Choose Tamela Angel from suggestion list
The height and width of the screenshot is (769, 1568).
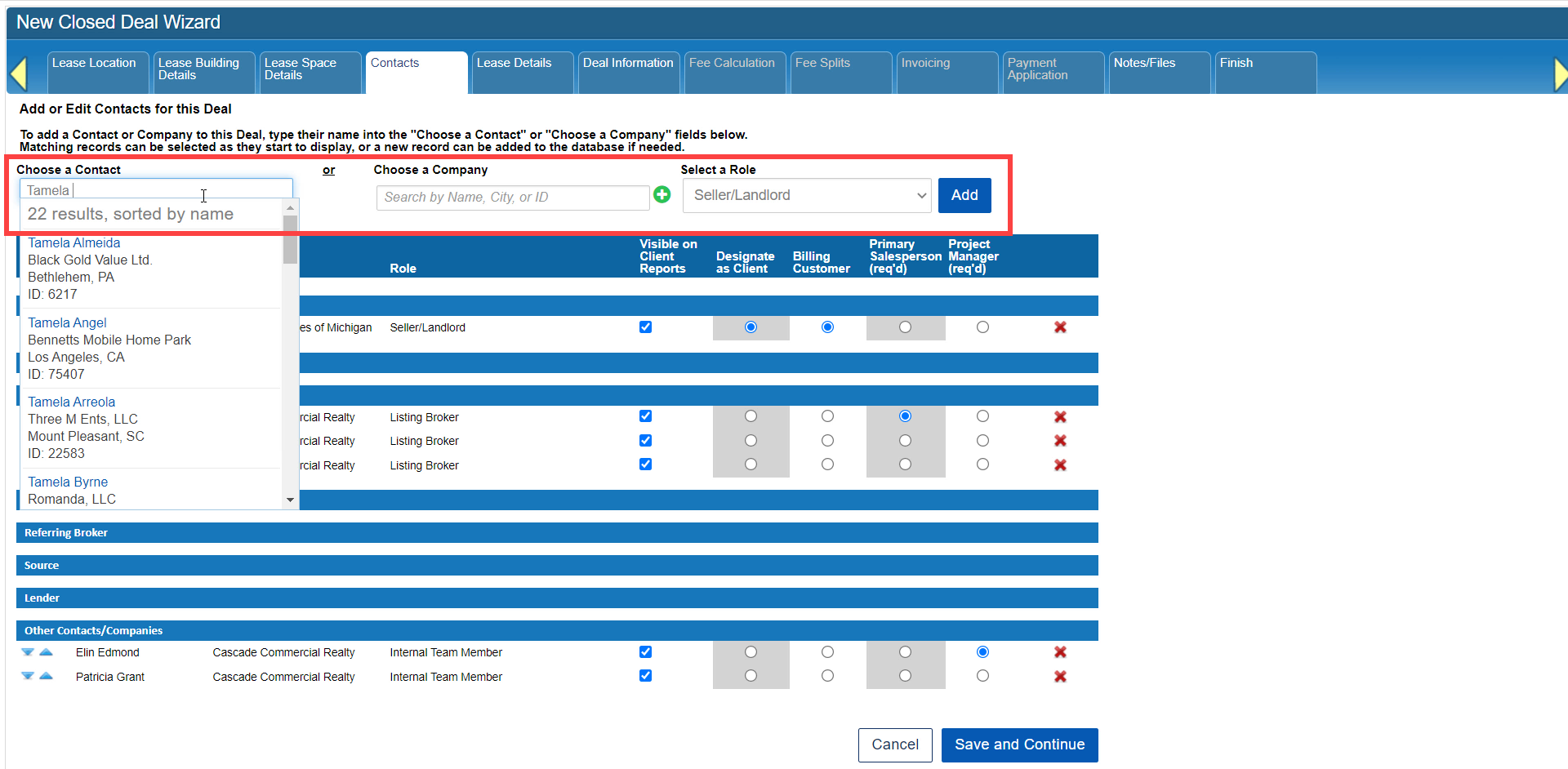tap(68, 323)
